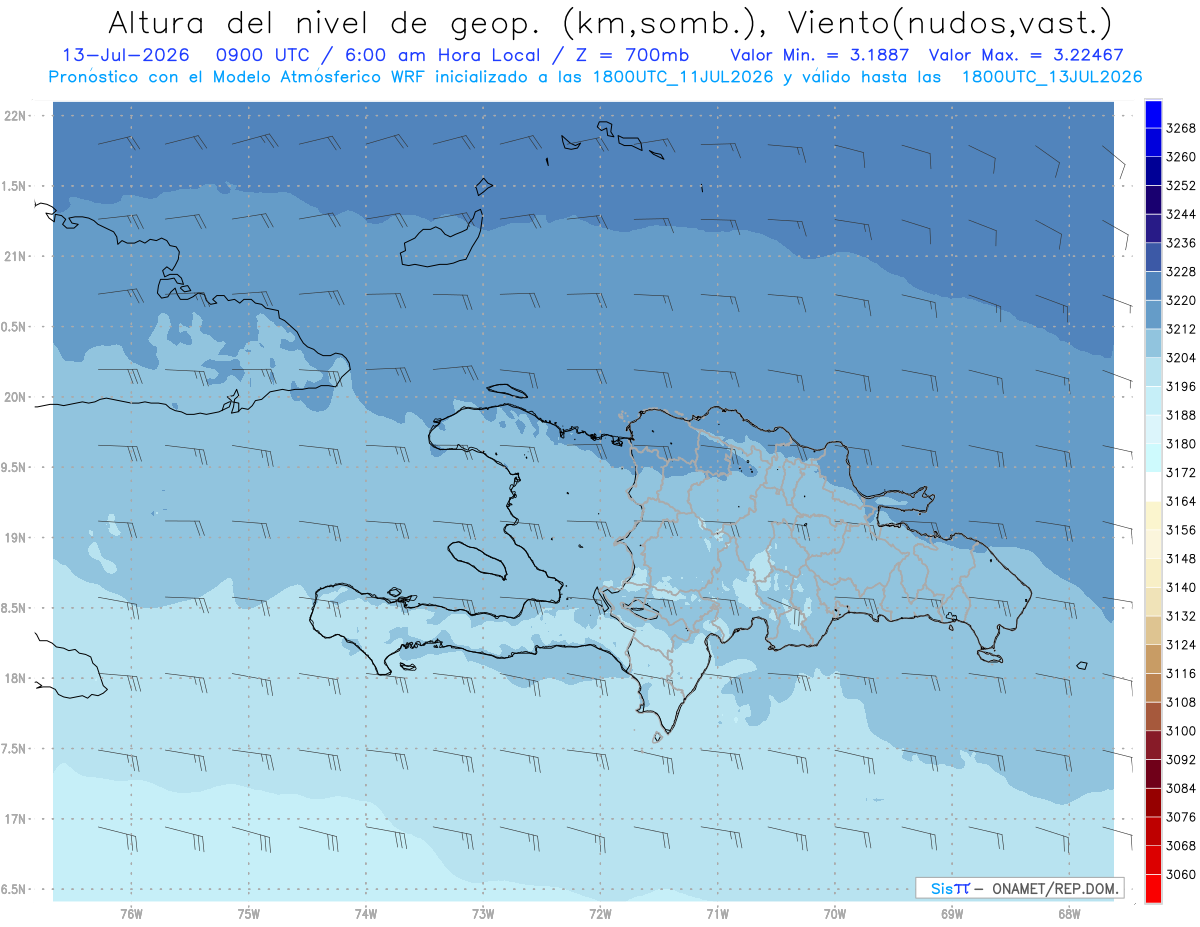1200x927 pixels.
Task: Click the '19N' latitude axis label
Action: pos(15,538)
